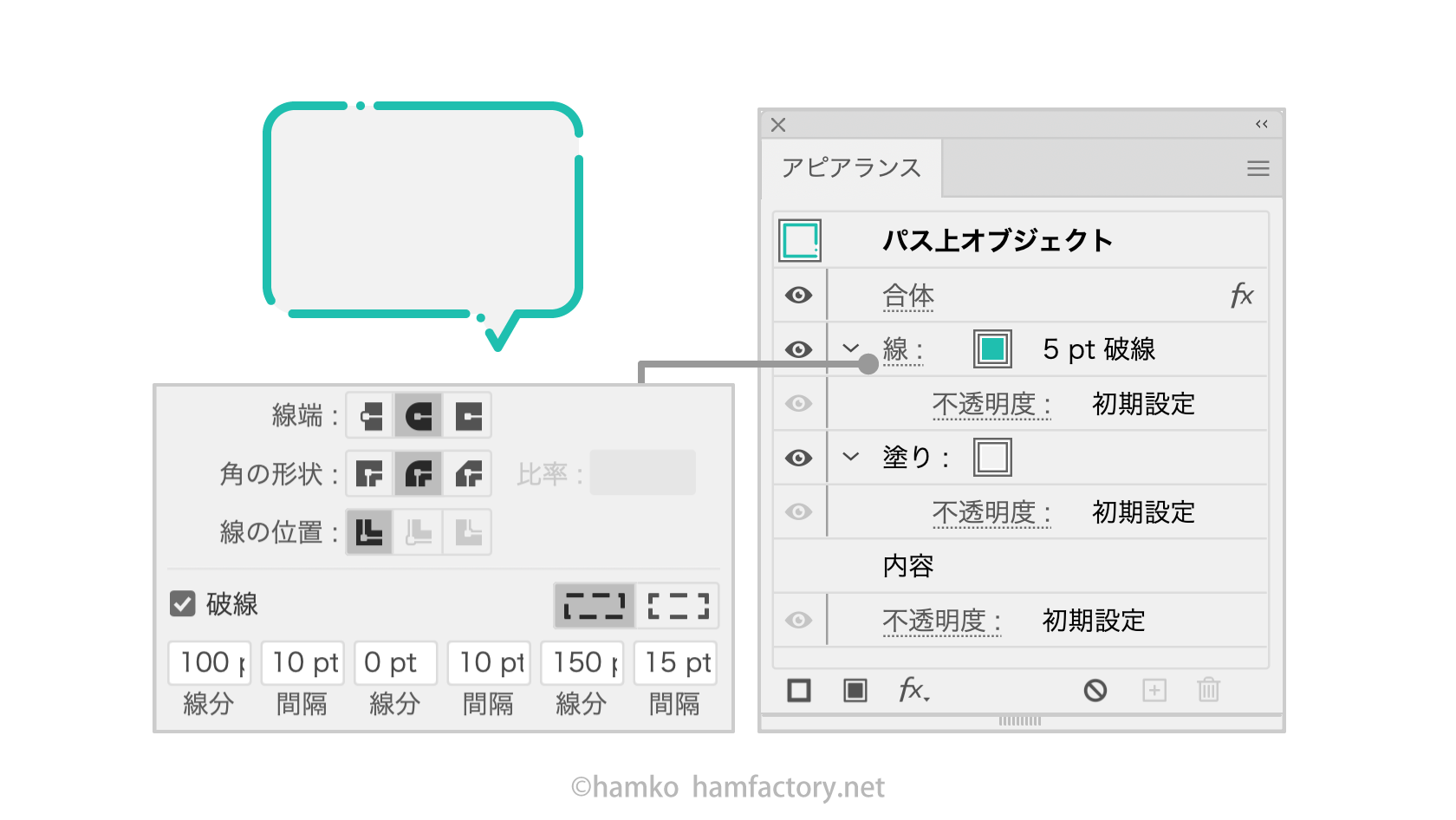
Task: Open the stroke 不透明度 opacity link
Action: 991,404
